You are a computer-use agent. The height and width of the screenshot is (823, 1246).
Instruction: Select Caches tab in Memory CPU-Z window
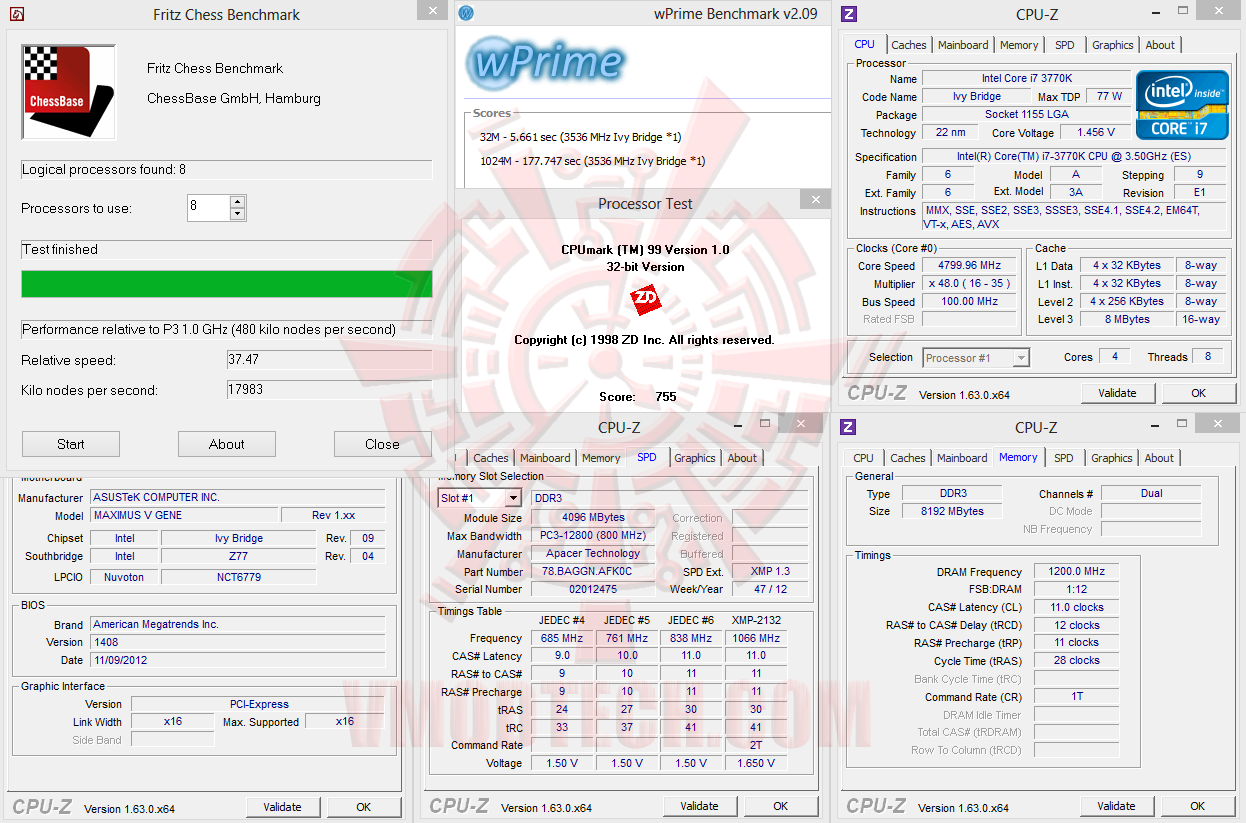coord(907,458)
